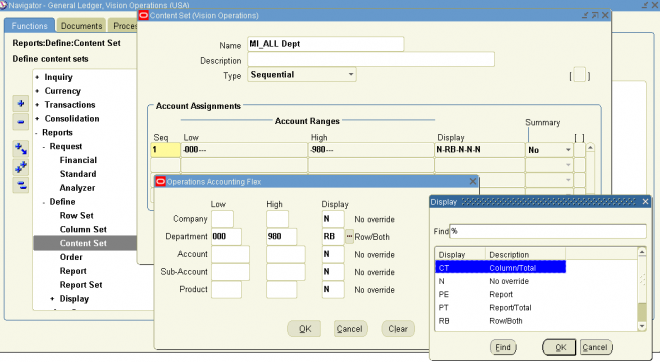
Task: Select Column Set in Navigator tree
Action: (83, 229)
